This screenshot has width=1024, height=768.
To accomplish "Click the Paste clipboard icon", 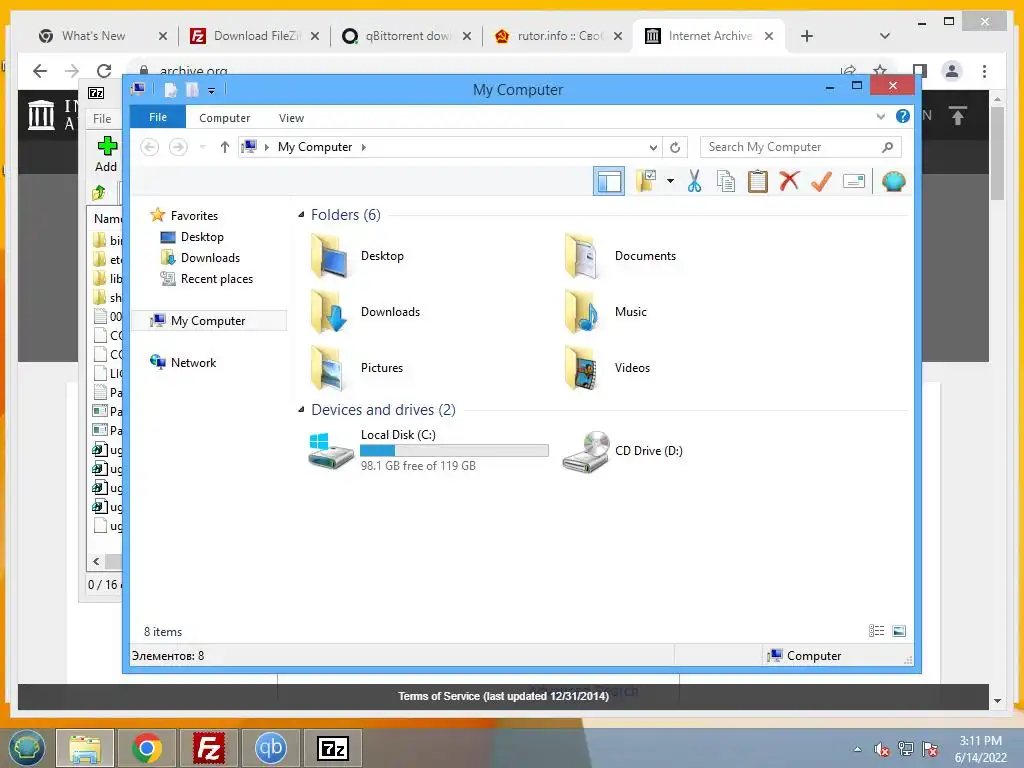I will [758, 181].
